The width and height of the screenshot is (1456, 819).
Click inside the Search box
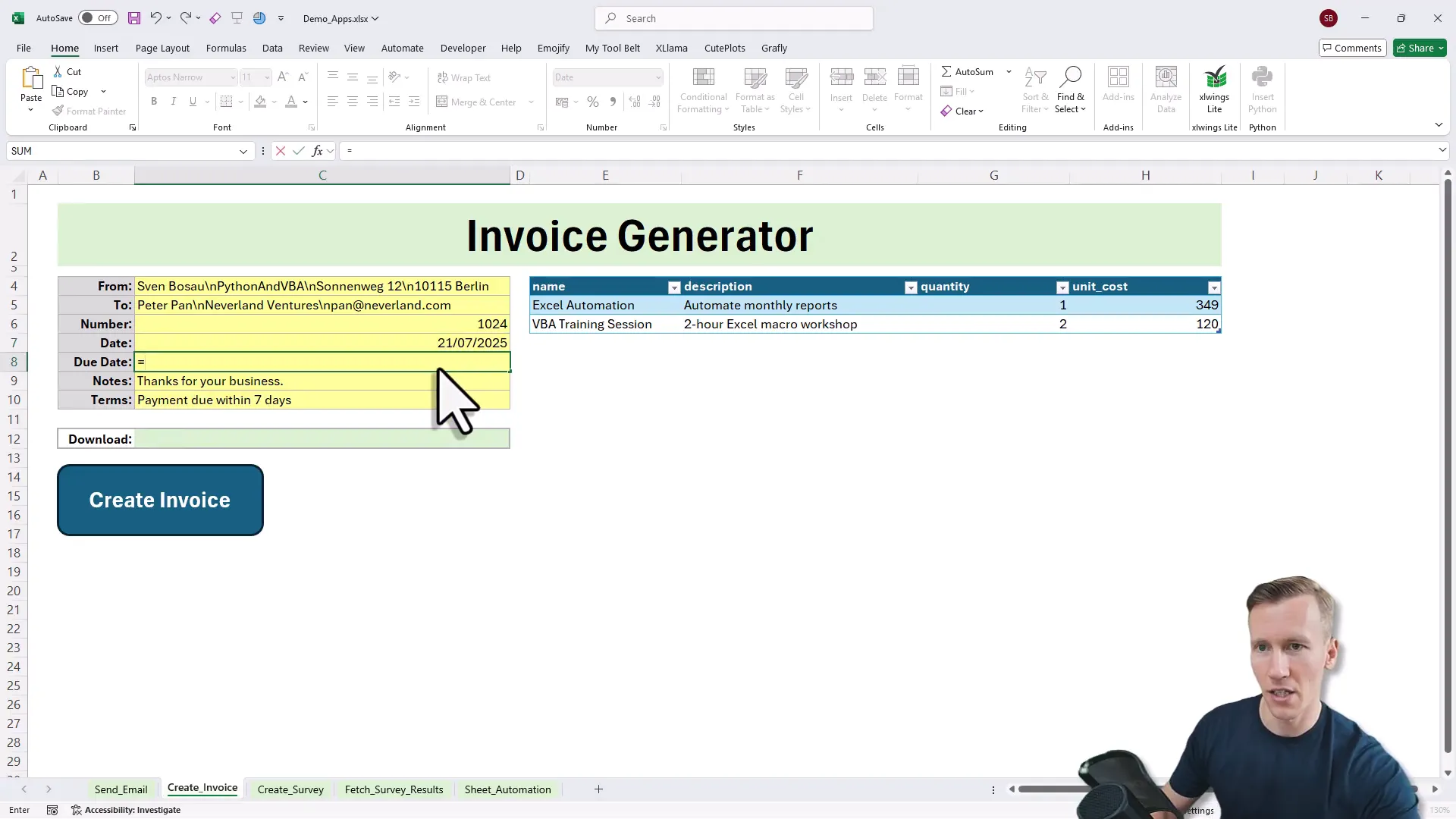click(x=733, y=17)
